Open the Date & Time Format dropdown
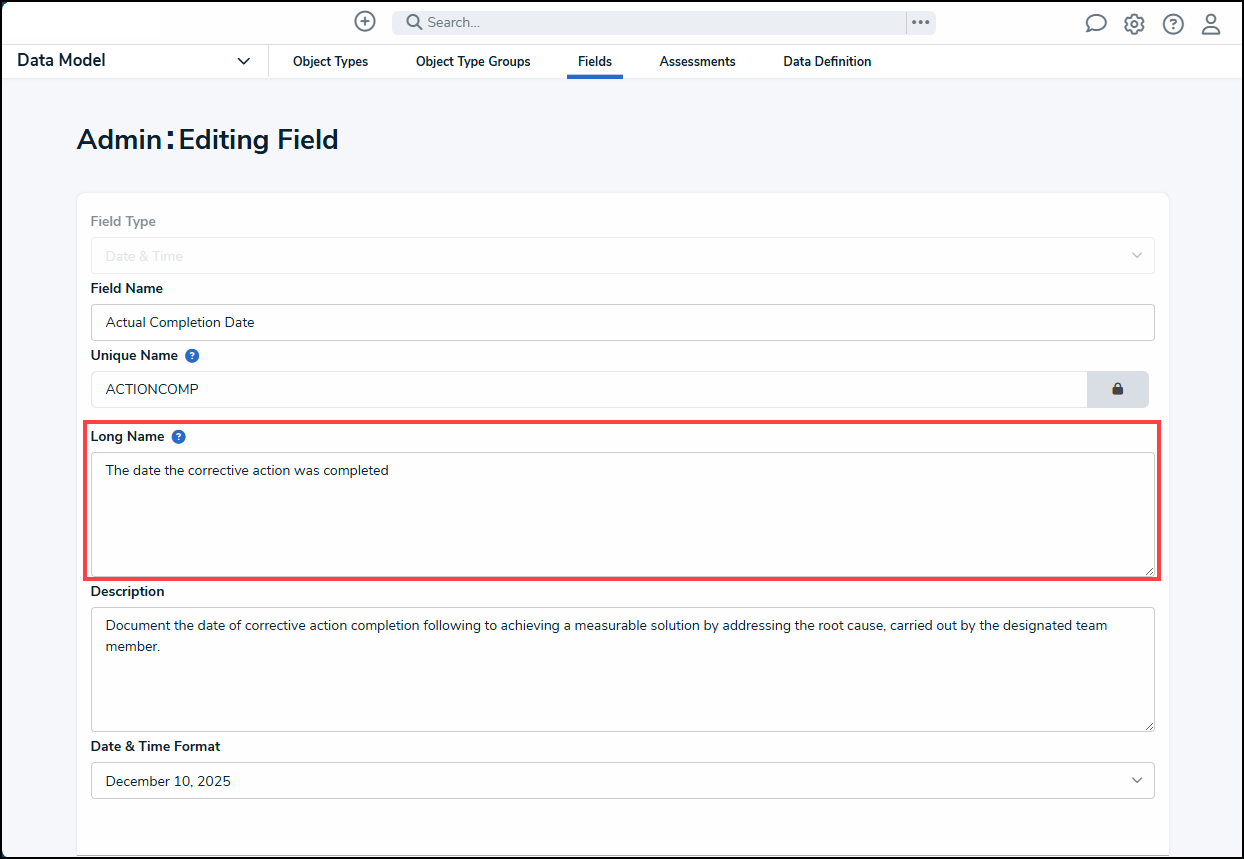 pos(622,781)
